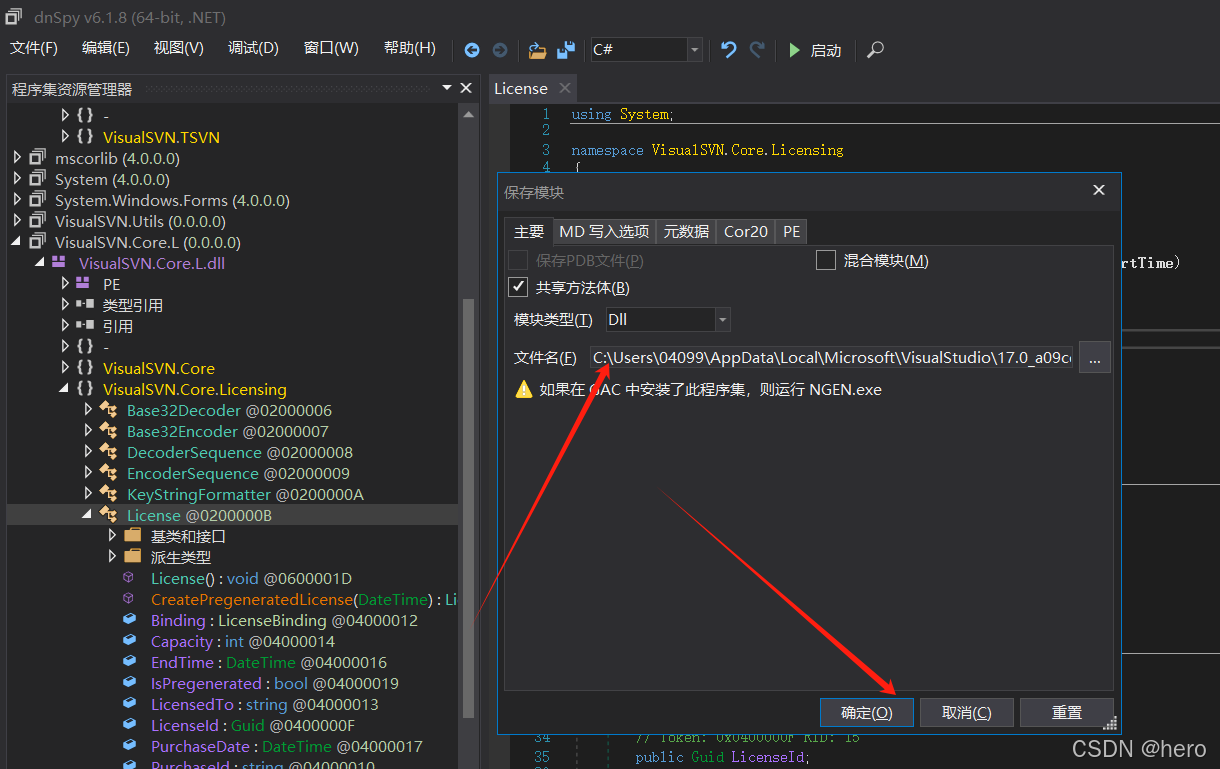This screenshot has height=769, width=1220.
Task: Open the 帮助(H) menu
Action: [410, 48]
